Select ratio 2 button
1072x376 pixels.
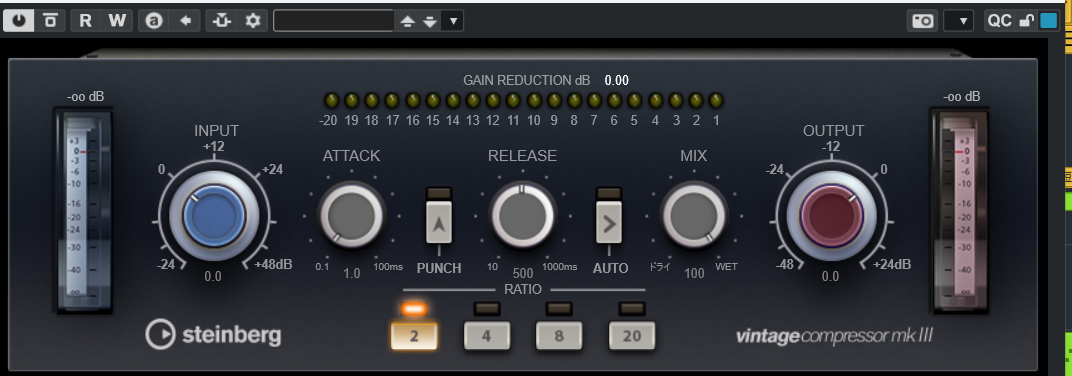414,336
